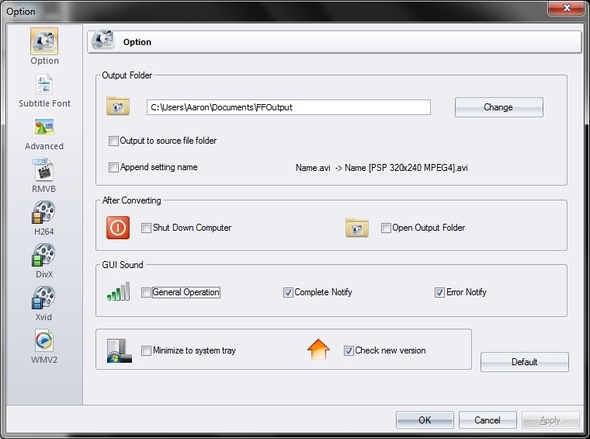This screenshot has width=590, height=439.
Task: Click the Default button
Action: 524,362
